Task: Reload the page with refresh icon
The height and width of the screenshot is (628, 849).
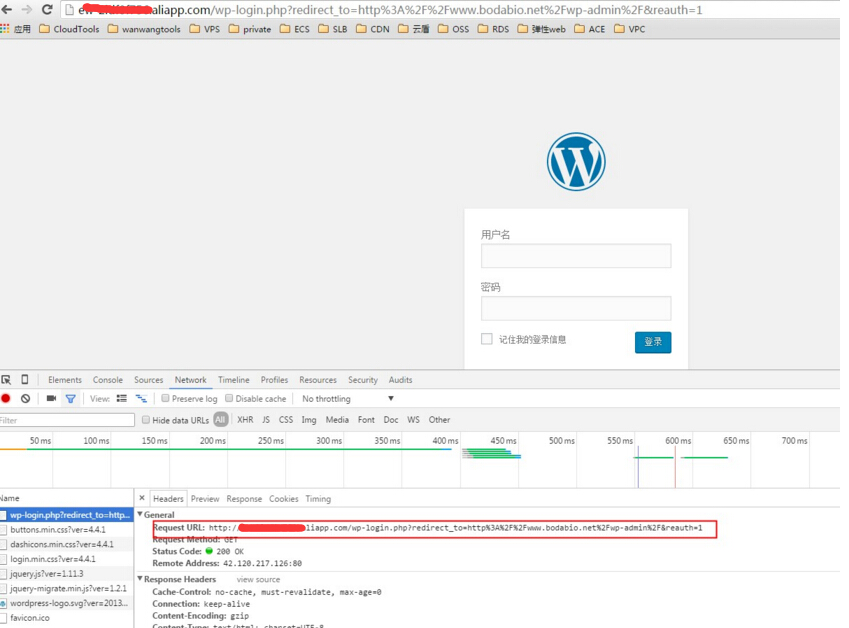Action: coord(47,10)
